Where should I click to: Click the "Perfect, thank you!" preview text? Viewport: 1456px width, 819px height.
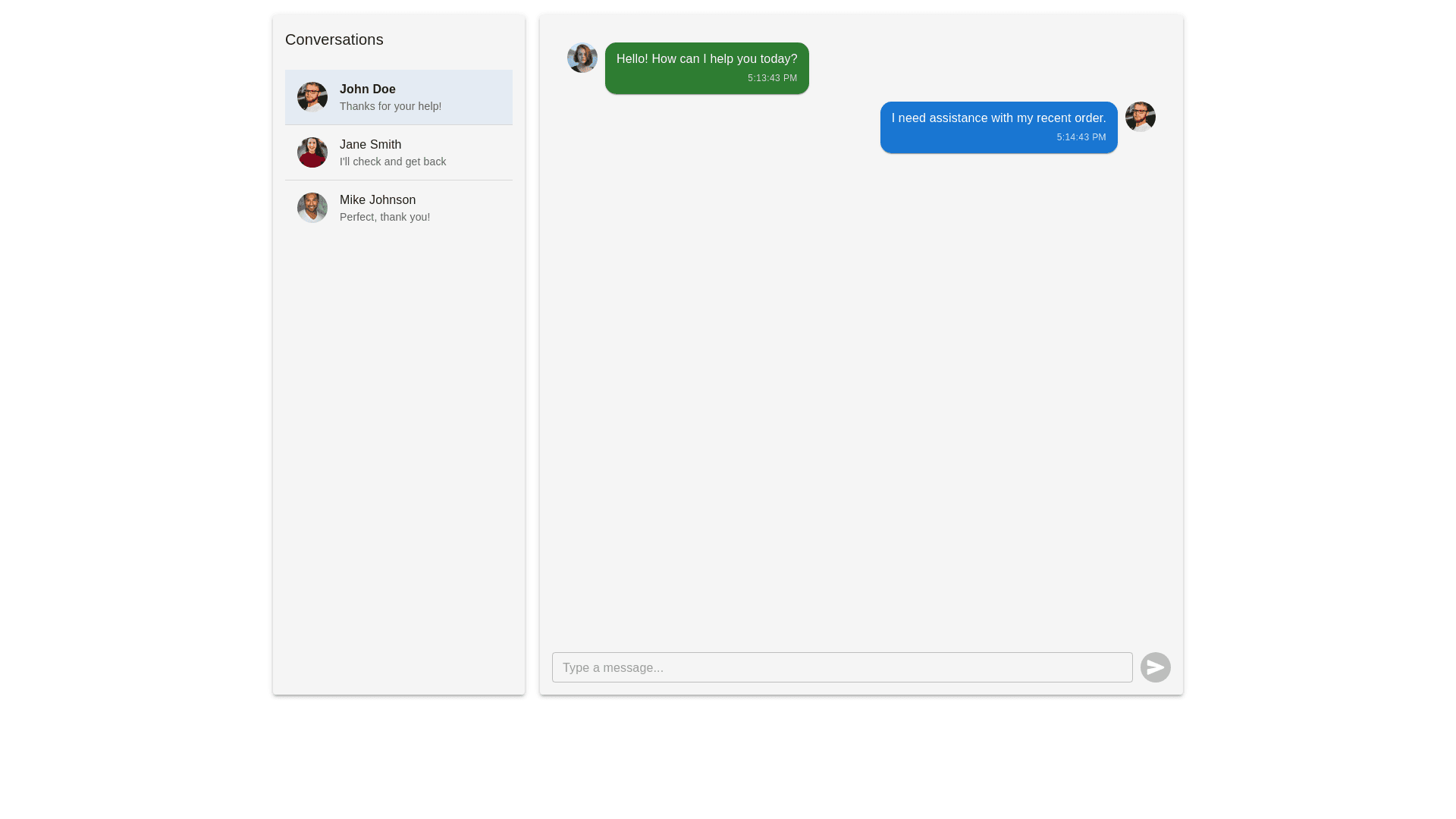(384, 217)
